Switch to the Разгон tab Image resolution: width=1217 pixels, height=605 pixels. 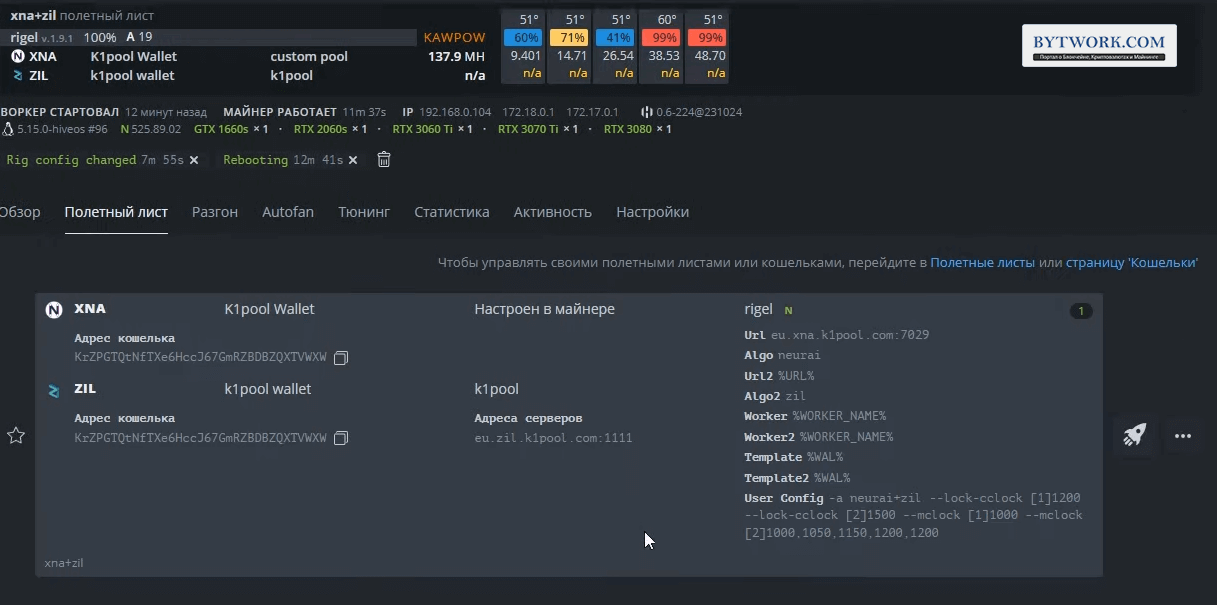[215, 212]
